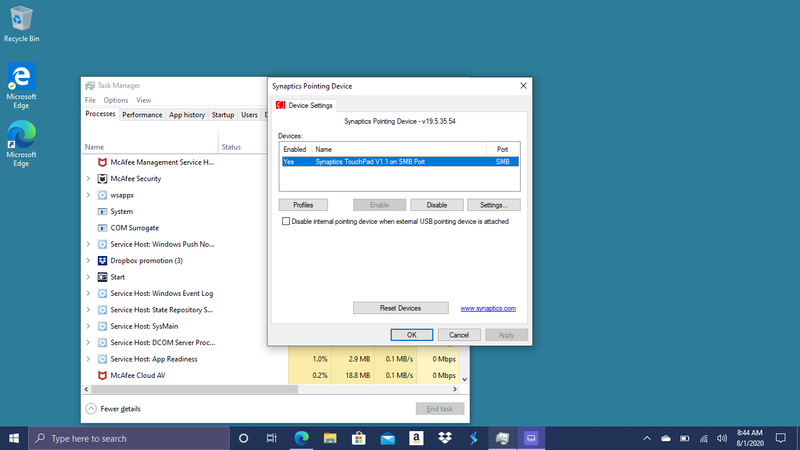The height and width of the screenshot is (450, 800).
Task: Open the Recycle Bin desktop icon
Action: coord(21,23)
